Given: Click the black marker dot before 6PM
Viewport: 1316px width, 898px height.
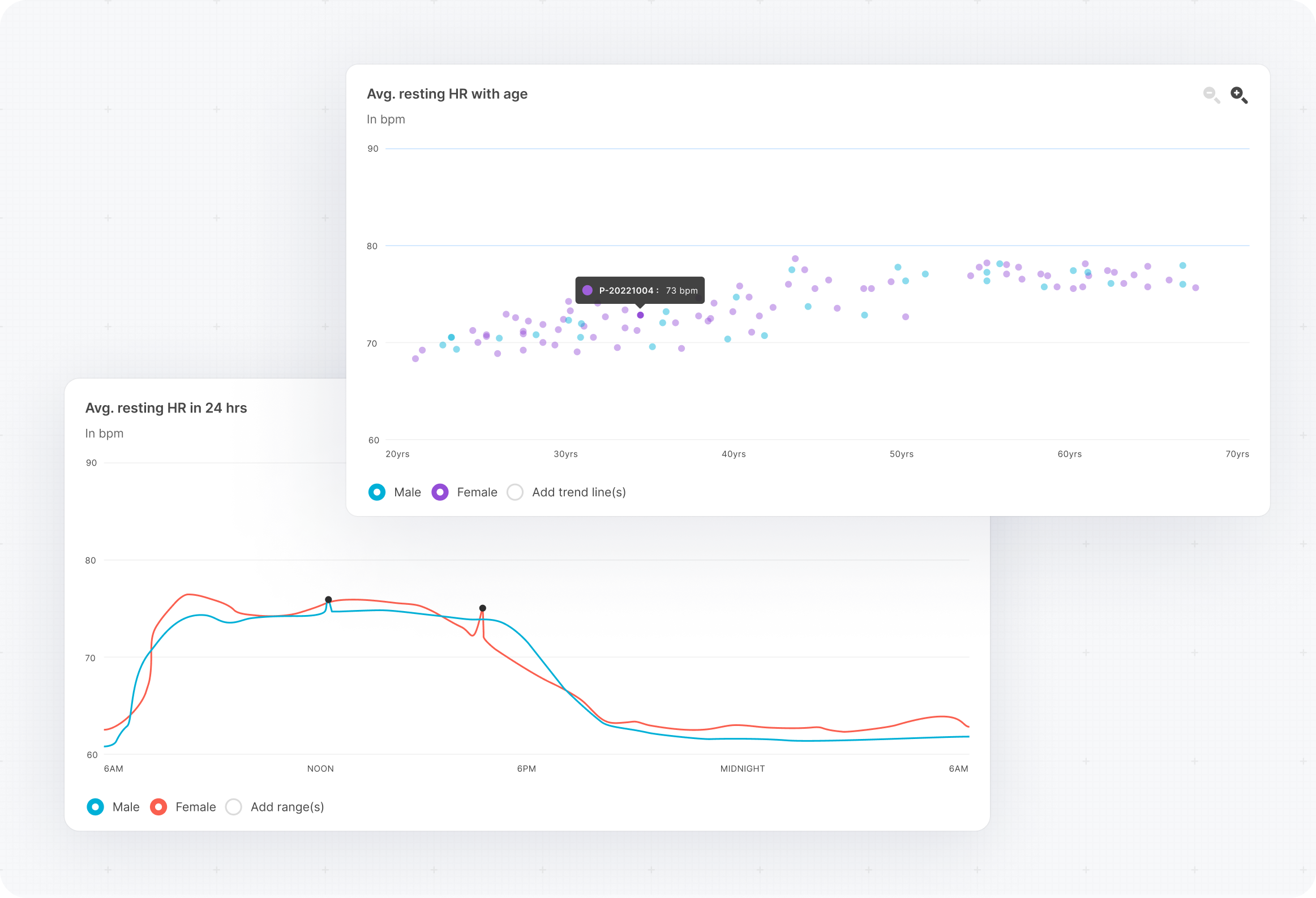Looking at the screenshot, I should 482,608.
